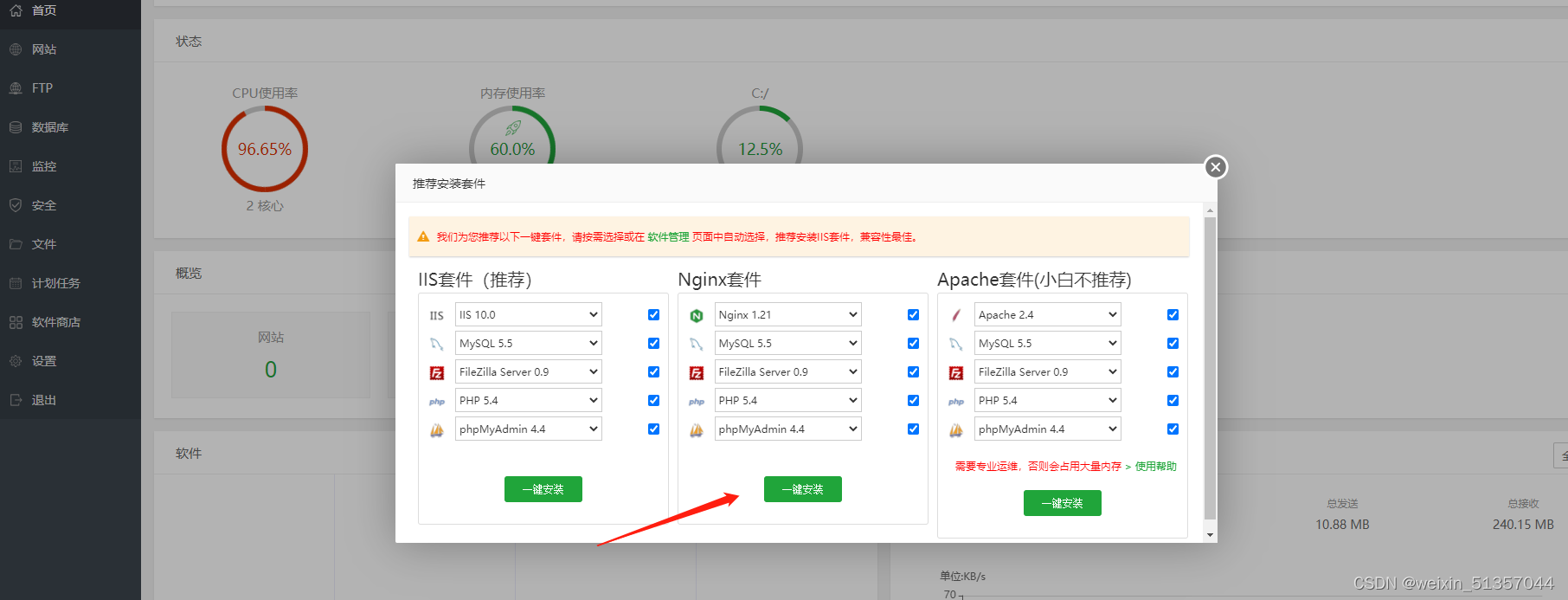This screenshot has width=1568, height=600.
Task: Open the Nginx 1.21 version dropdown
Action: [788, 314]
